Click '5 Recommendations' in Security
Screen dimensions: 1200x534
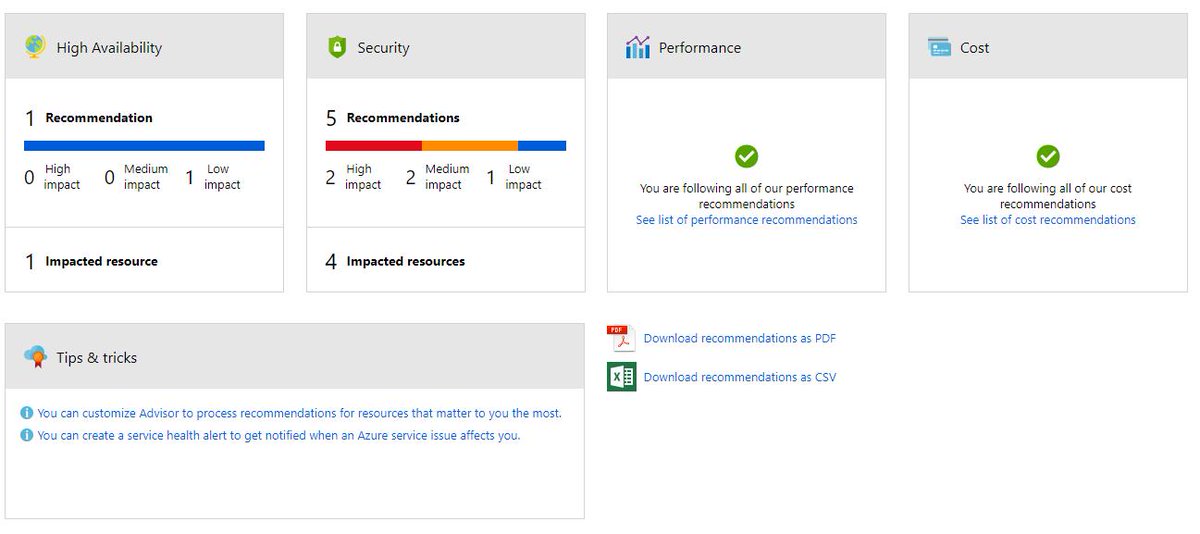(393, 118)
